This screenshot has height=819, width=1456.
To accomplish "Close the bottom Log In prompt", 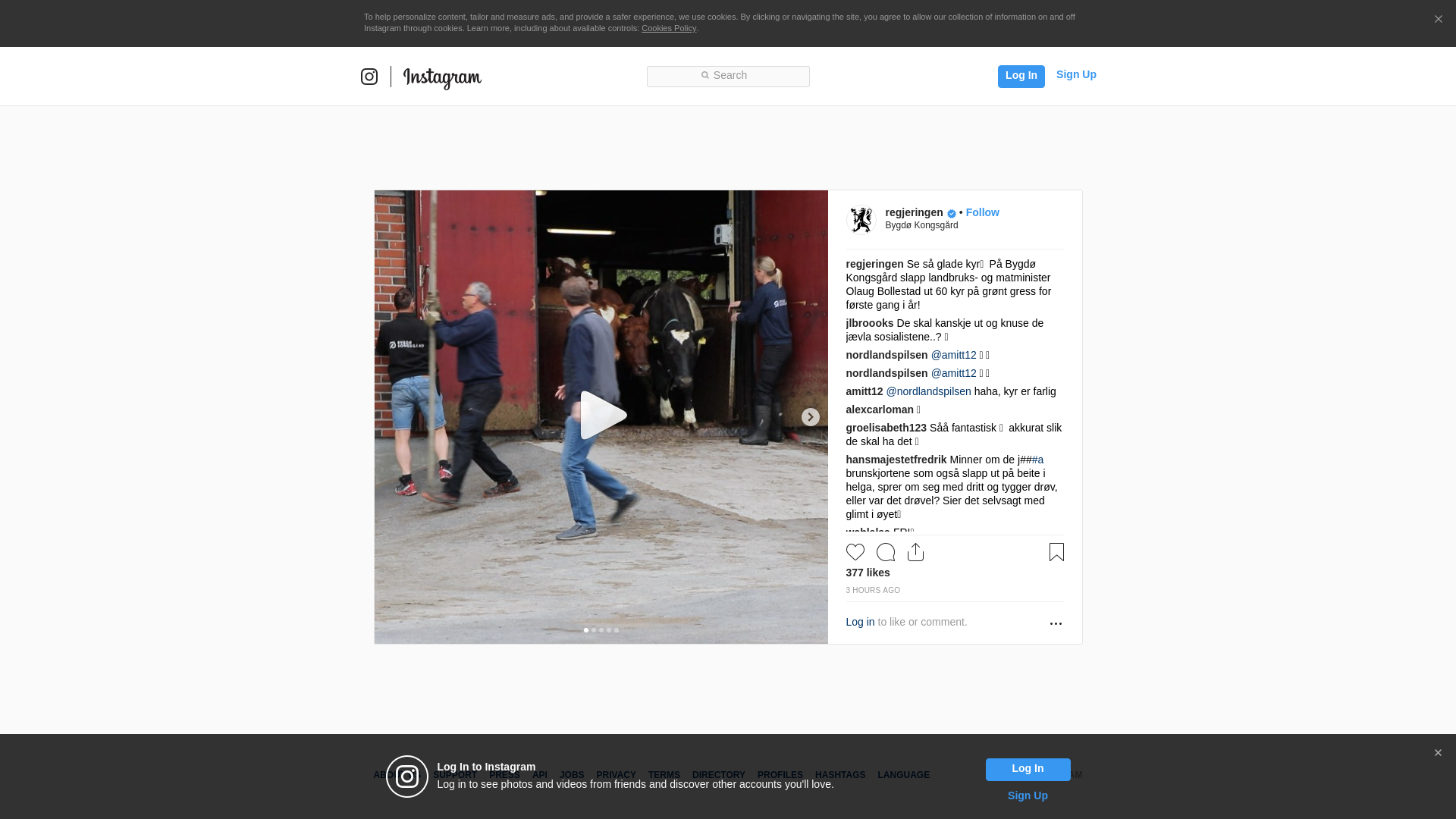I will [x=1438, y=753].
